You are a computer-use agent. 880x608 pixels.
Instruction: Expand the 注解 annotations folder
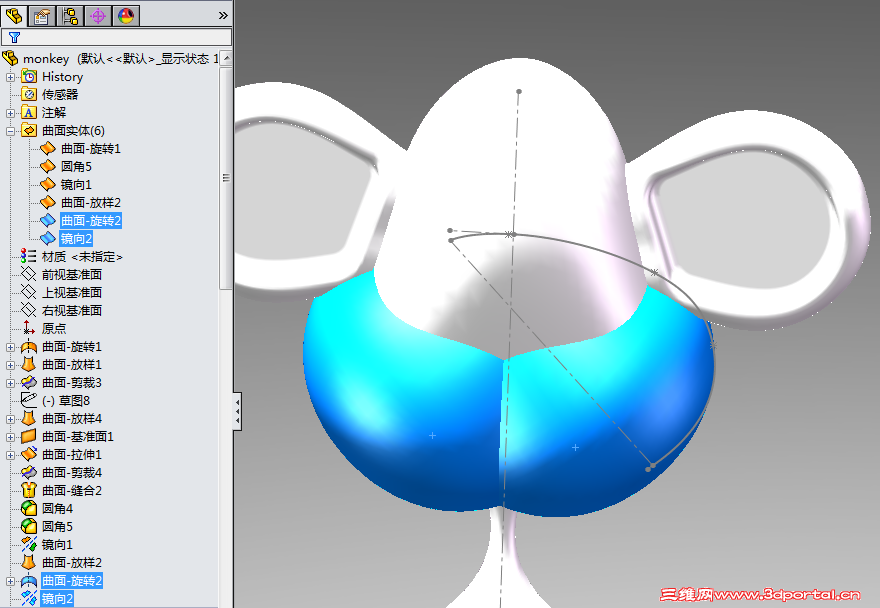click(10, 113)
